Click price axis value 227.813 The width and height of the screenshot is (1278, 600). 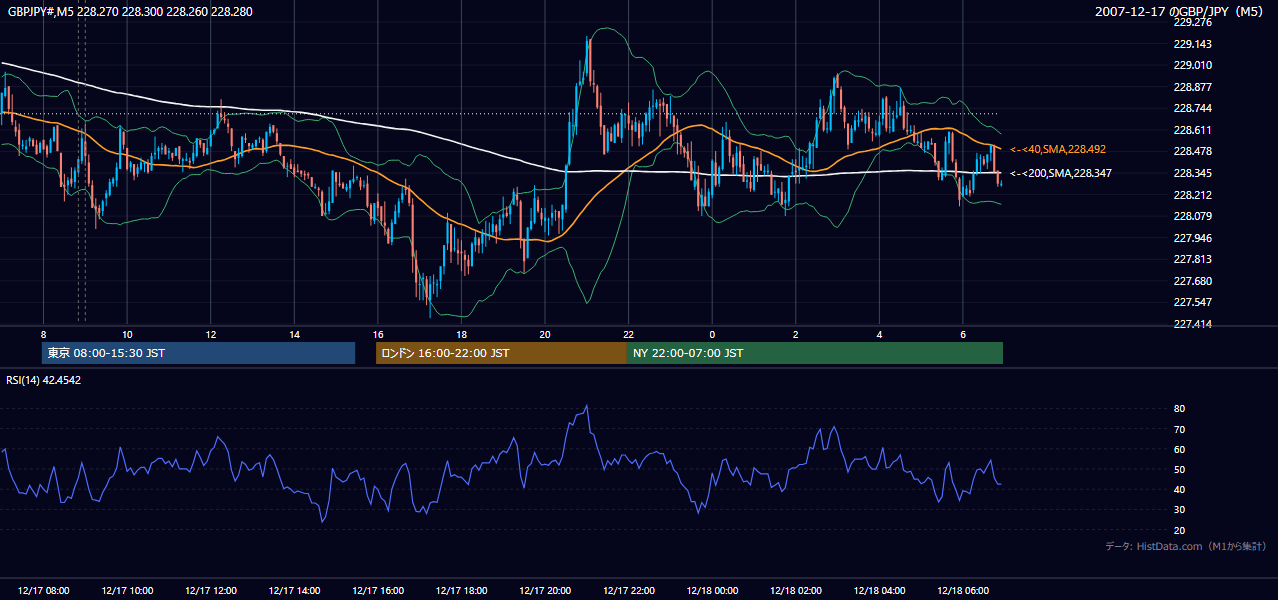[1192, 259]
